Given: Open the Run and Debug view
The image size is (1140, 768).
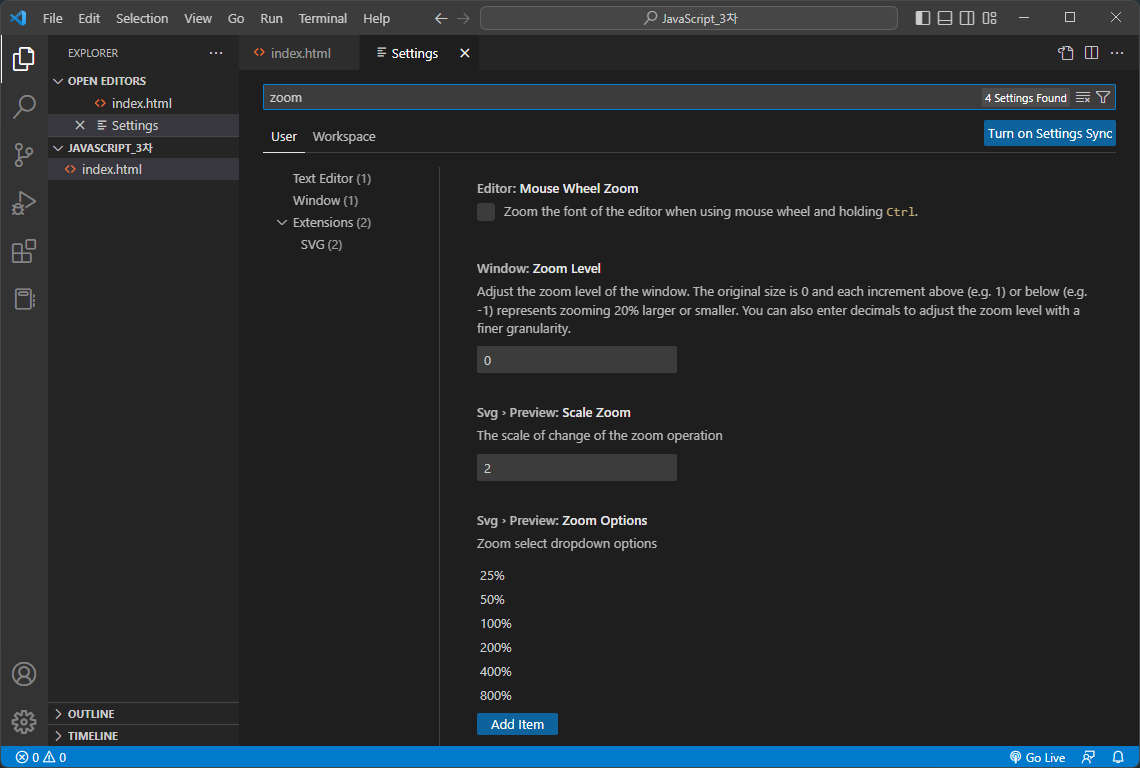Looking at the screenshot, I should [24, 203].
